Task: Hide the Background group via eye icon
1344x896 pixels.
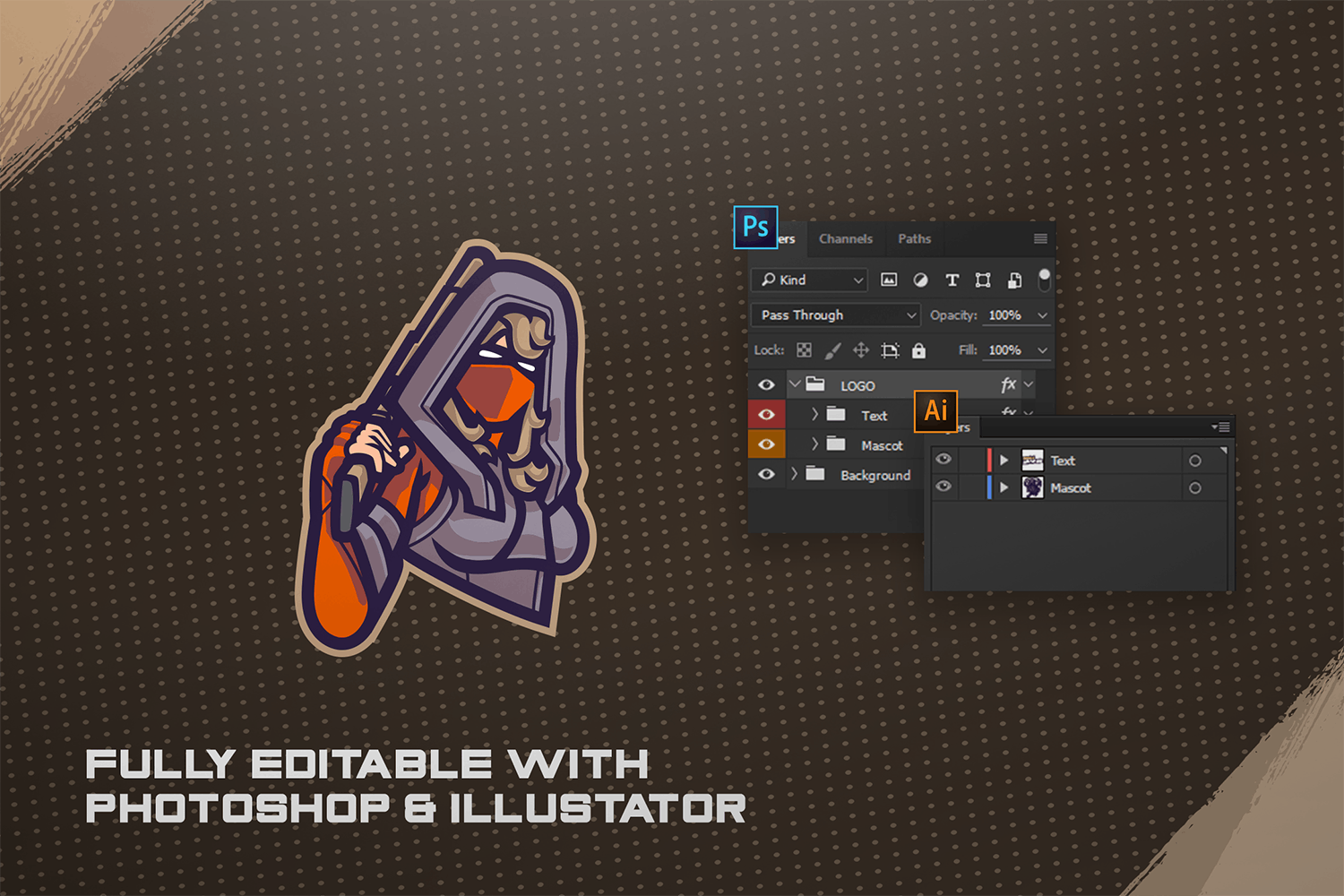Action: (766, 474)
